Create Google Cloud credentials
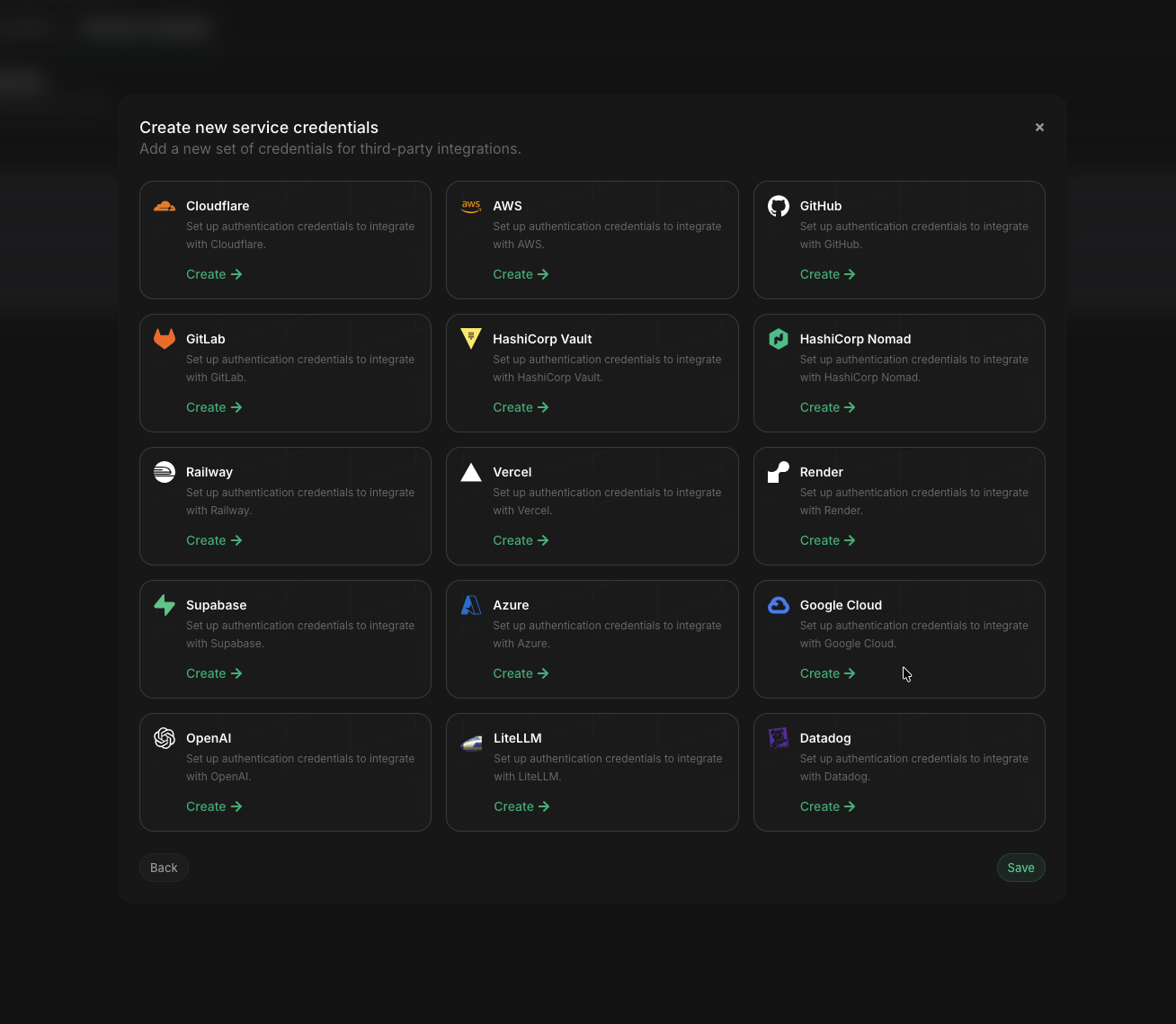 [827, 673]
